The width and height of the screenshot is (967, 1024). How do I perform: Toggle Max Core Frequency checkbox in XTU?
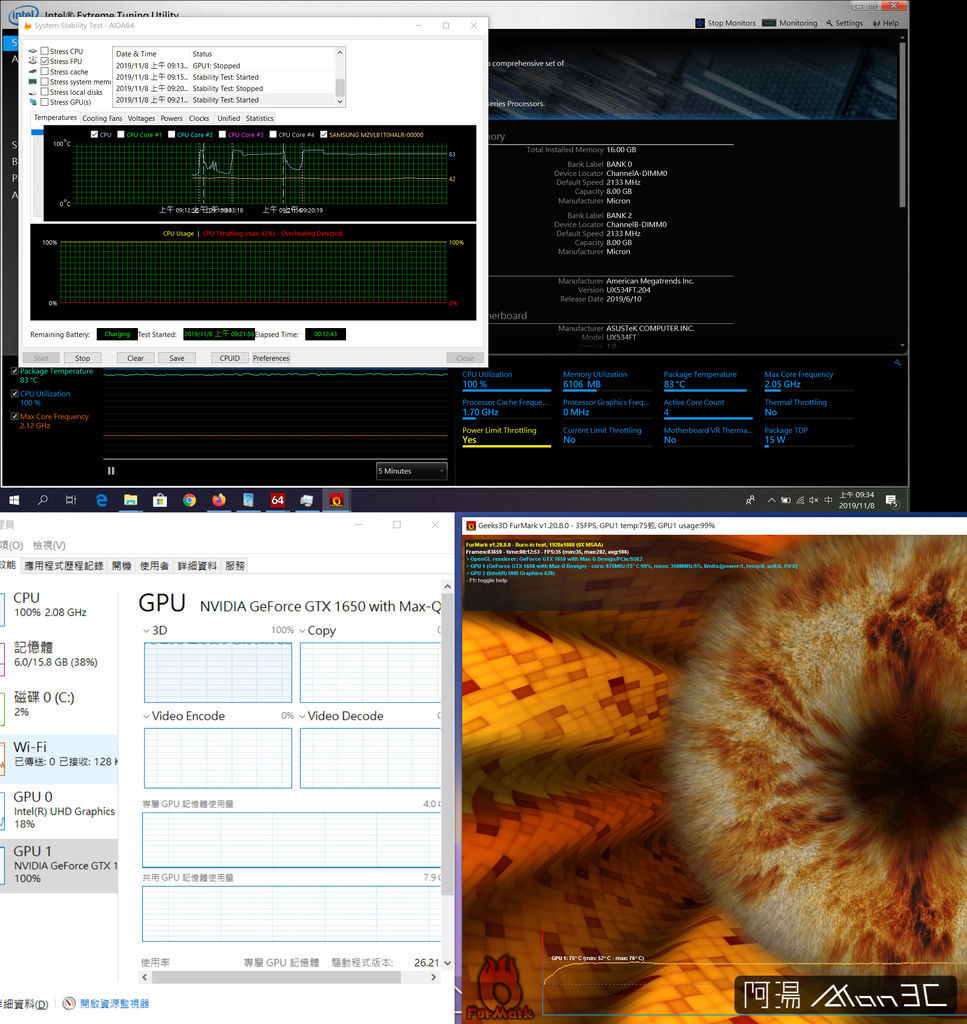[x=14, y=417]
